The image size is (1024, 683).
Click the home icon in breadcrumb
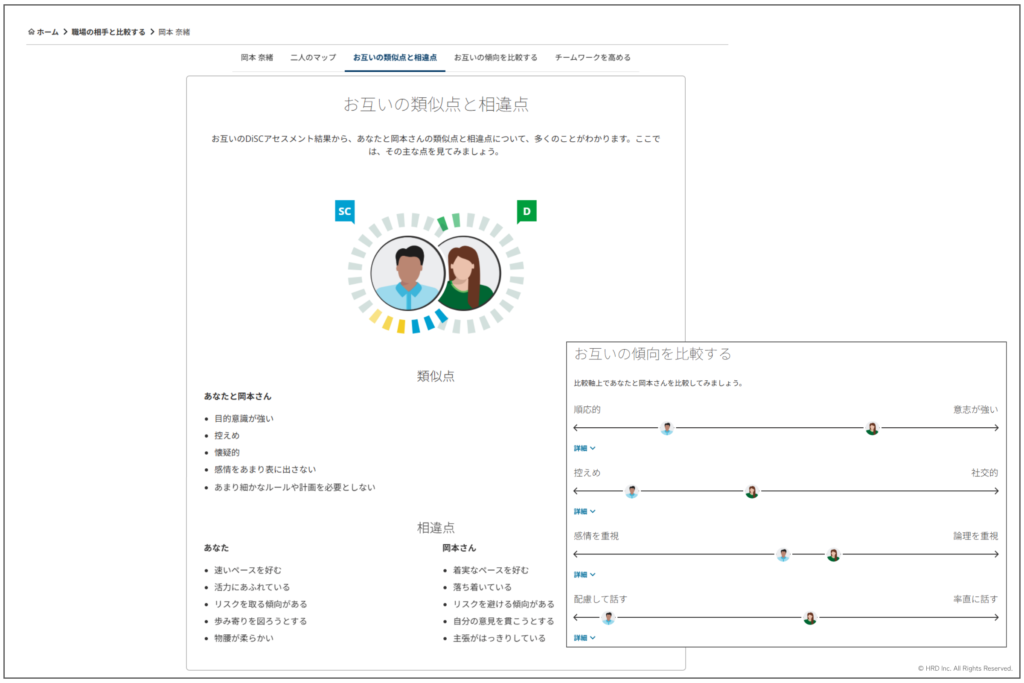[32, 32]
